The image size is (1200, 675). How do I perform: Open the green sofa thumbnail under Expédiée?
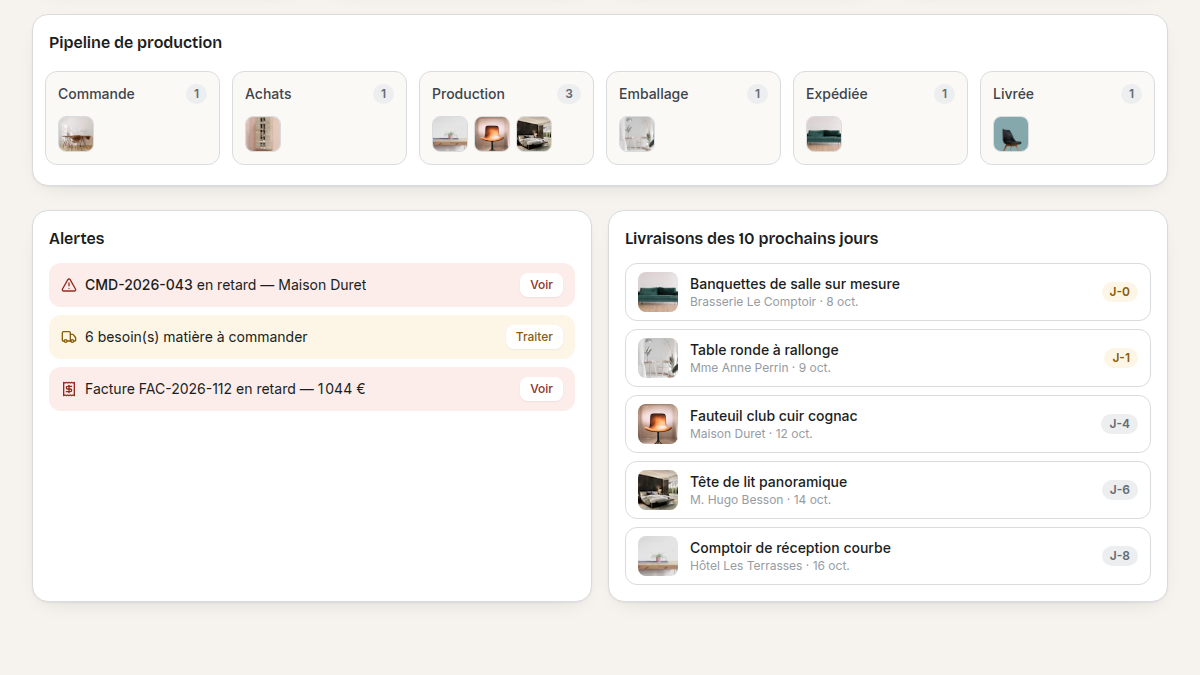pos(824,134)
